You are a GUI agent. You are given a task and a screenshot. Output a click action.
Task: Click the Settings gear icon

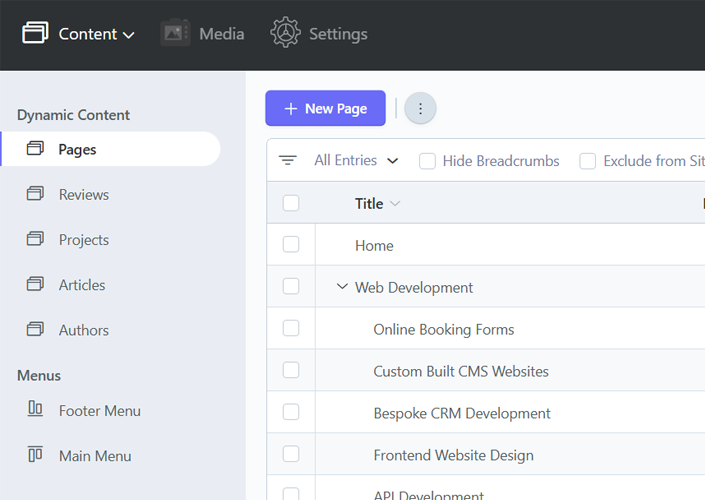point(285,32)
